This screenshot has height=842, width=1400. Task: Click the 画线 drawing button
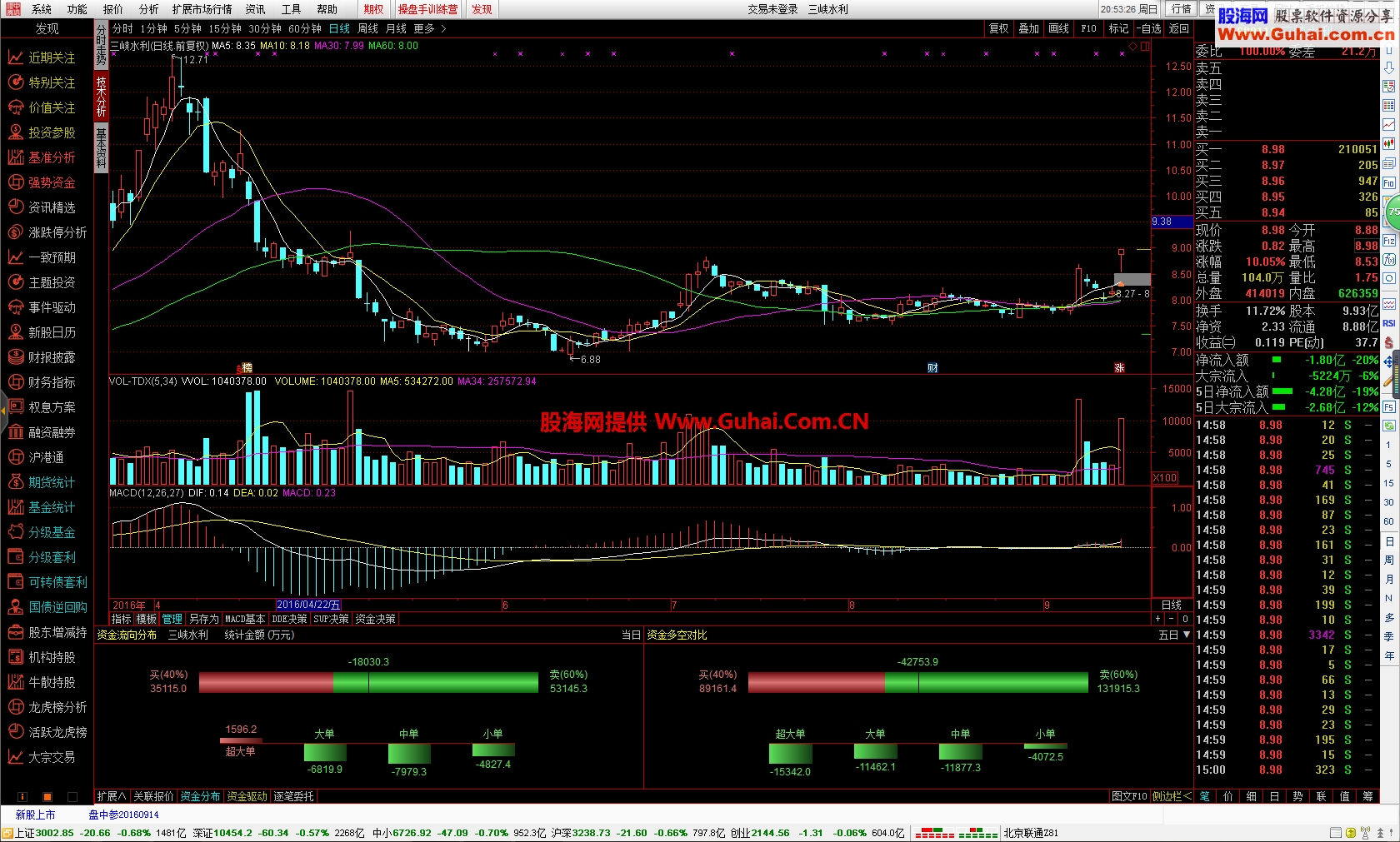pos(1058,28)
